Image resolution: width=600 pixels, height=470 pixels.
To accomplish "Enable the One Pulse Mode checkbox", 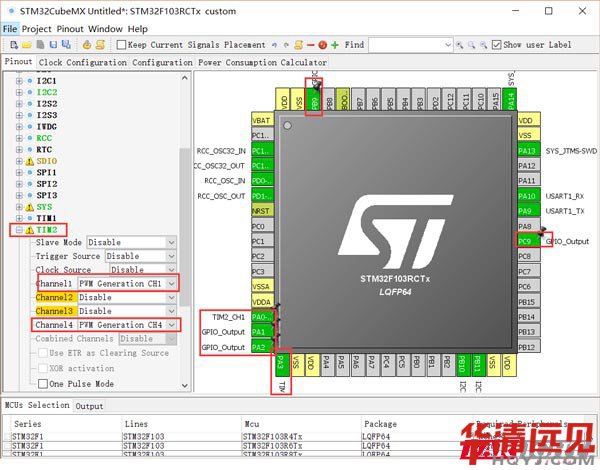I will click(43, 384).
